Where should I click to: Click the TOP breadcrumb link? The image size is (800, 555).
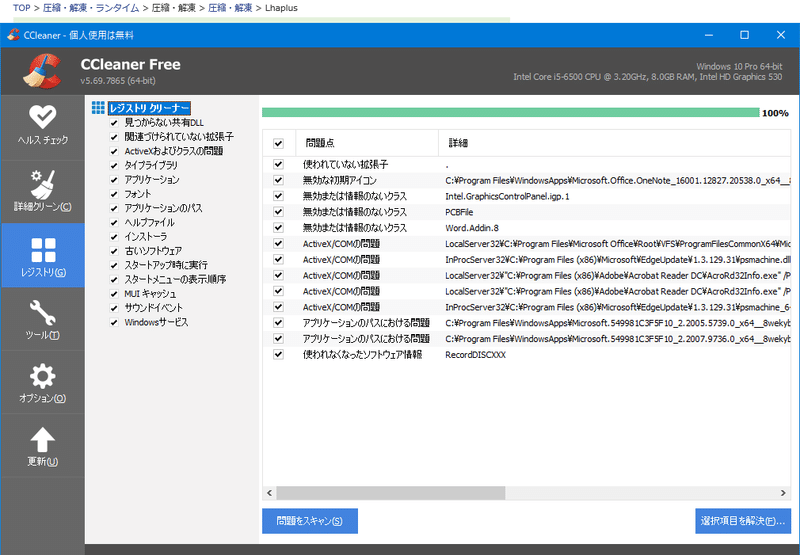click(21, 8)
